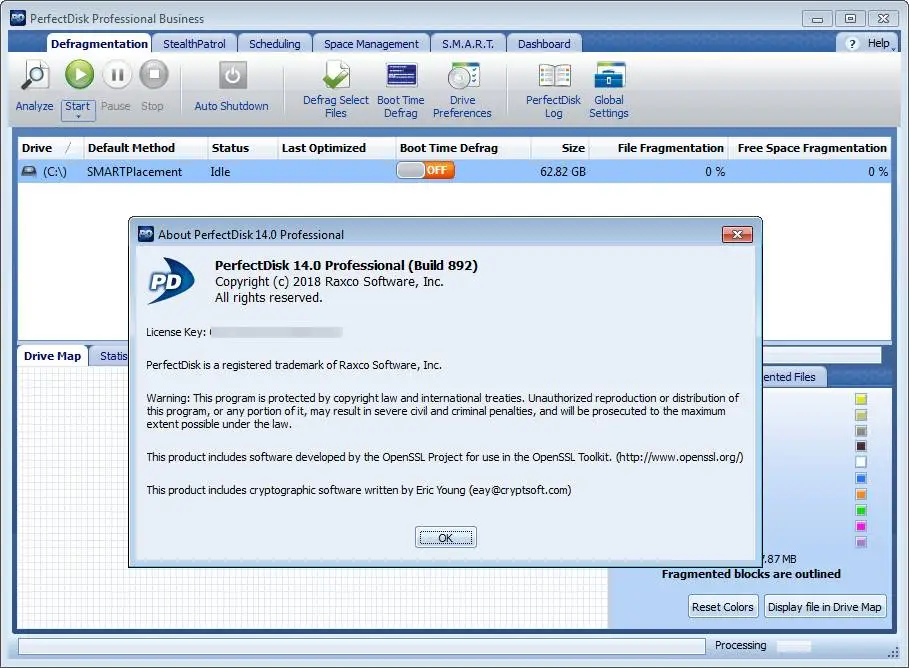Click the lavender legend color swatch

click(861, 542)
